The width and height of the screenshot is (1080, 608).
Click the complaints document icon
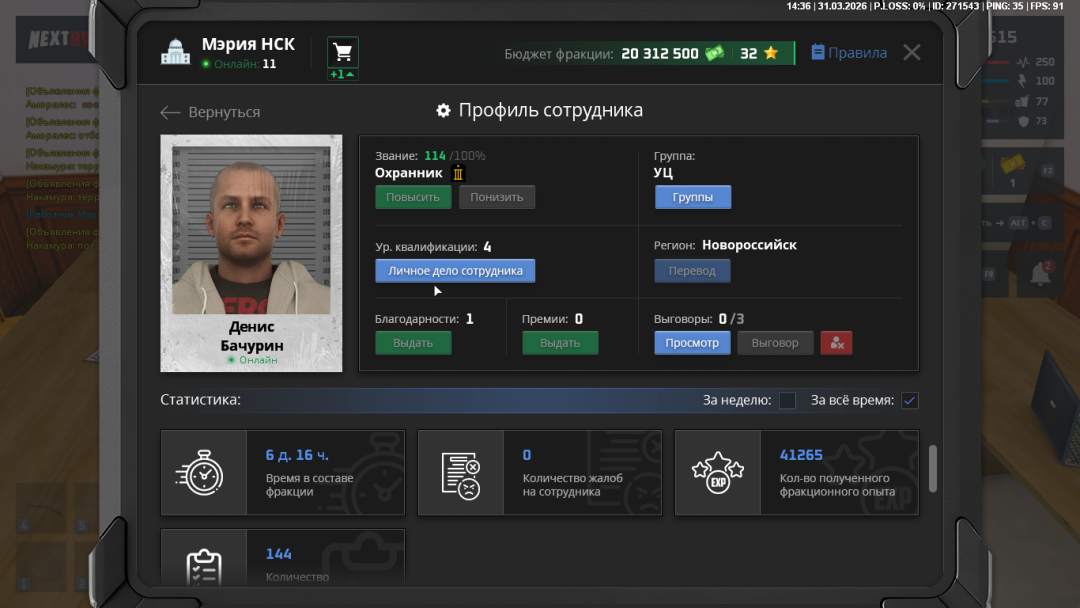(460, 473)
